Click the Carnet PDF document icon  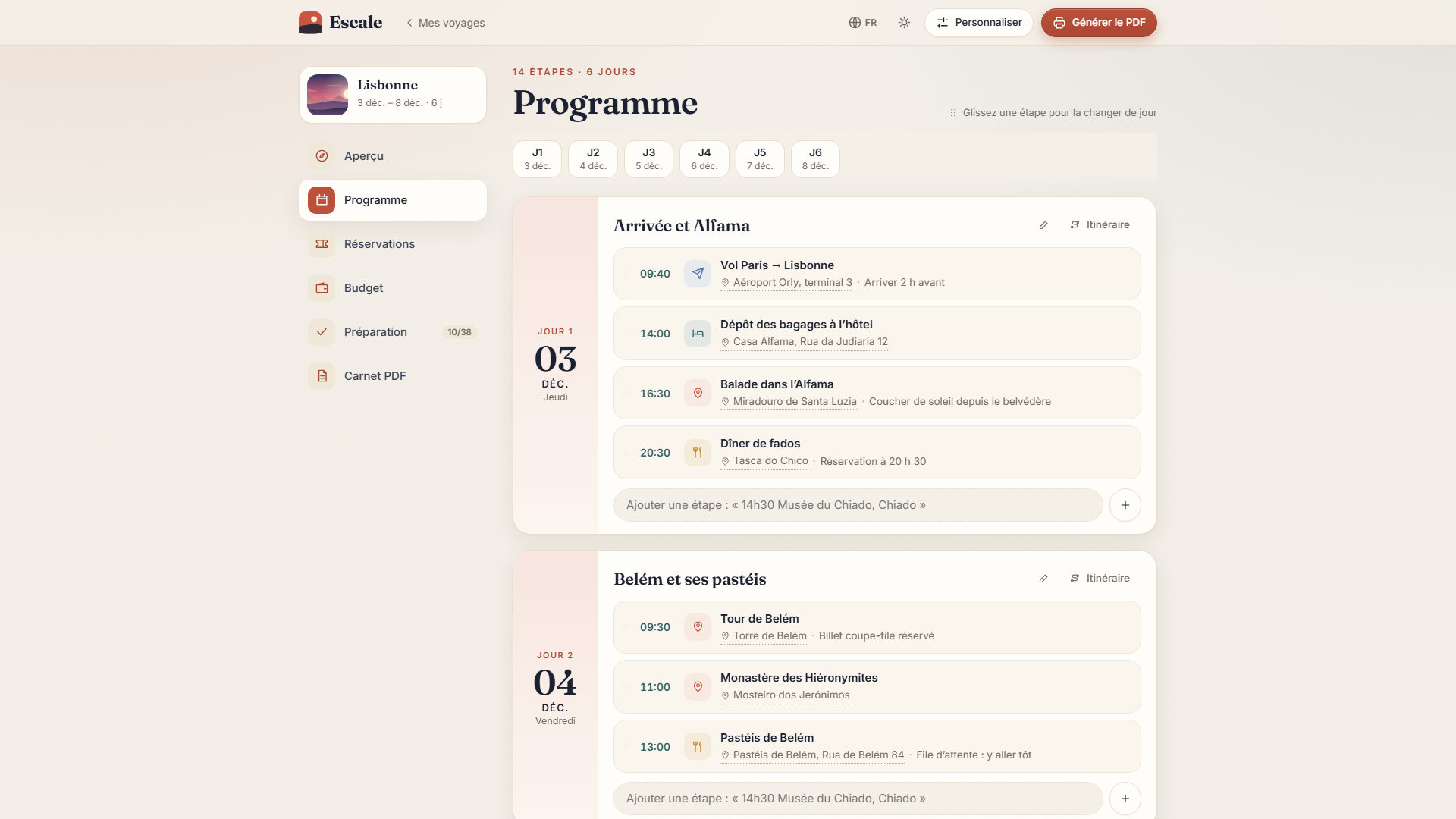click(x=322, y=376)
